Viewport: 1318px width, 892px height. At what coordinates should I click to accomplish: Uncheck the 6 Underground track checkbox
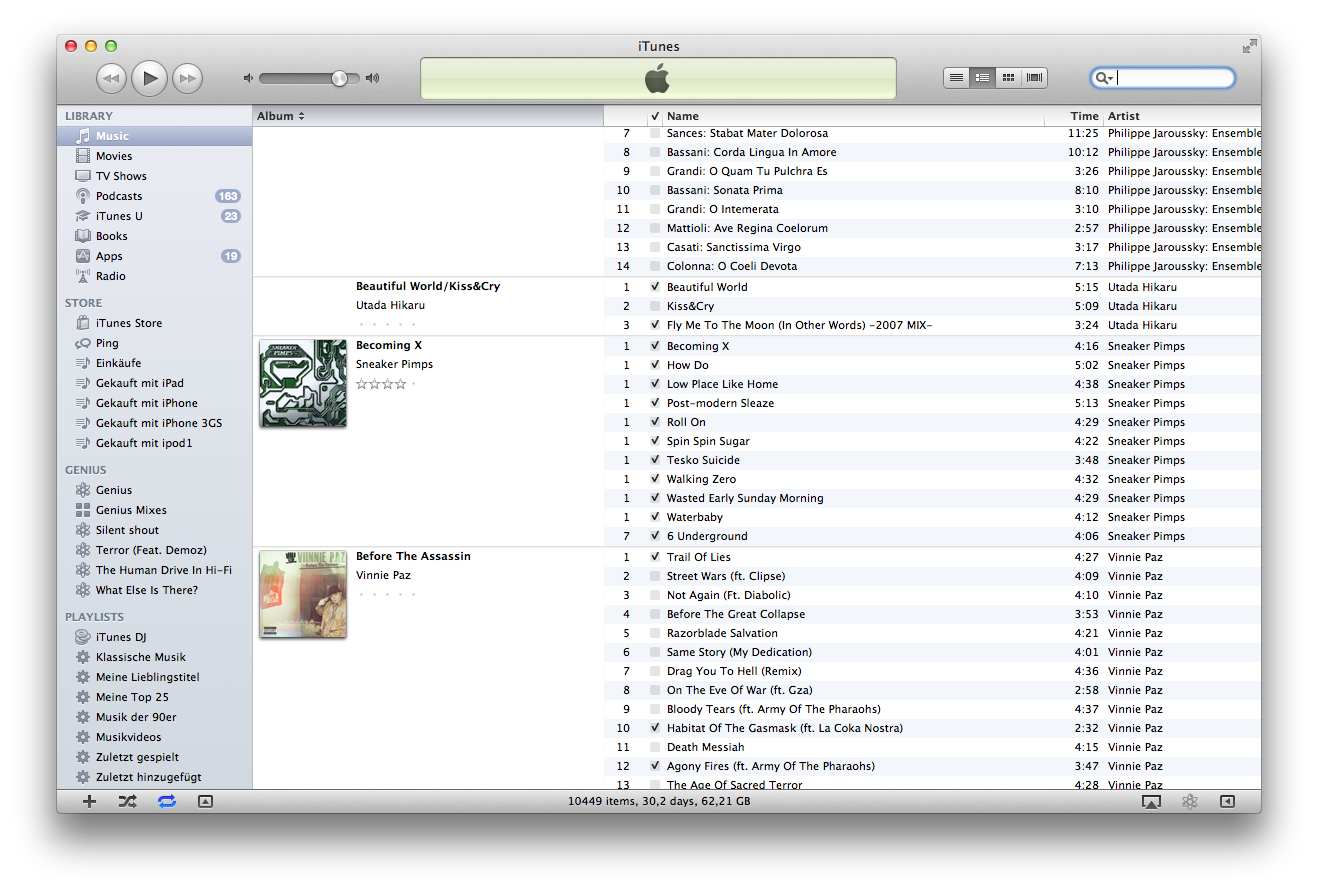(655, 536)
